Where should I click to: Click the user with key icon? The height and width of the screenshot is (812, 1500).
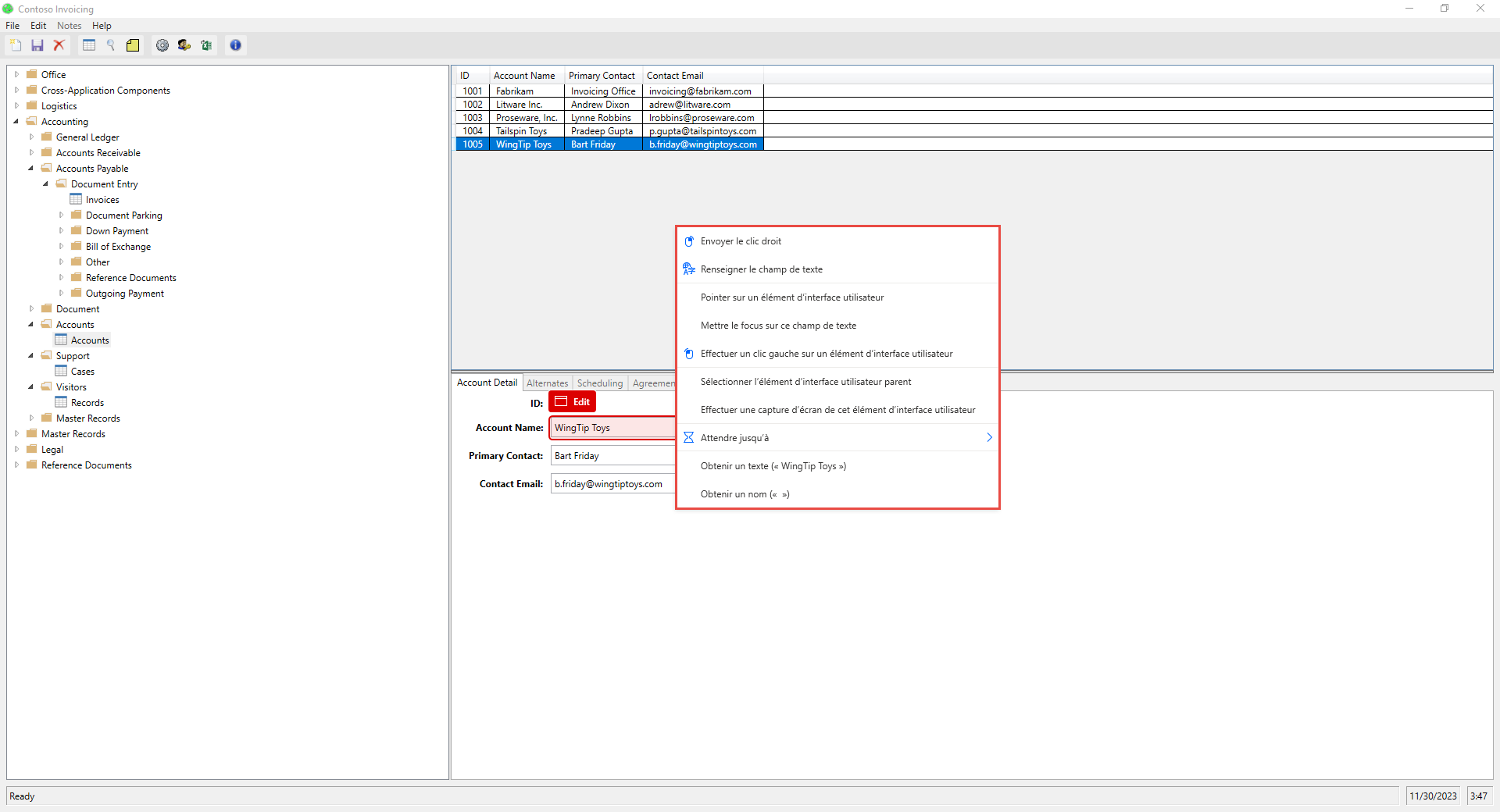point(184,45)
